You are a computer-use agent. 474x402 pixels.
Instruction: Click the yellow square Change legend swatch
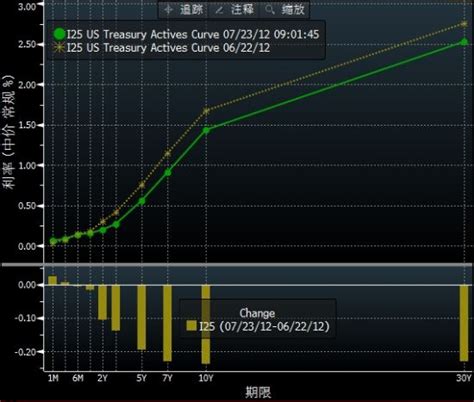click(x=191, y=326)
